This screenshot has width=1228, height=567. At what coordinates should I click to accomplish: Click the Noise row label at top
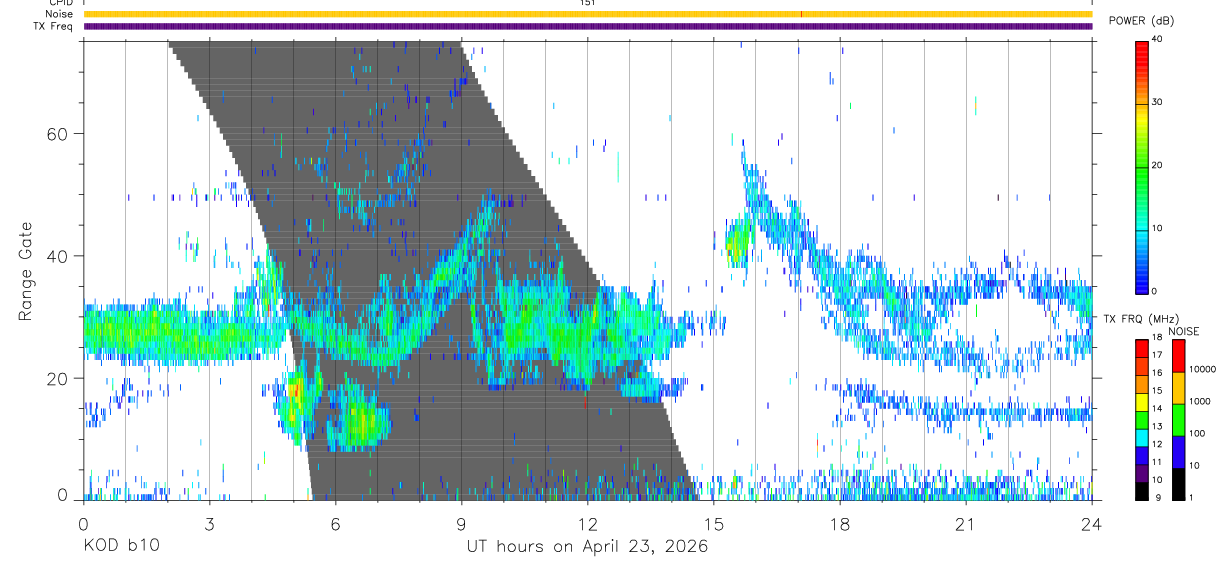click(x=61, y=14)
